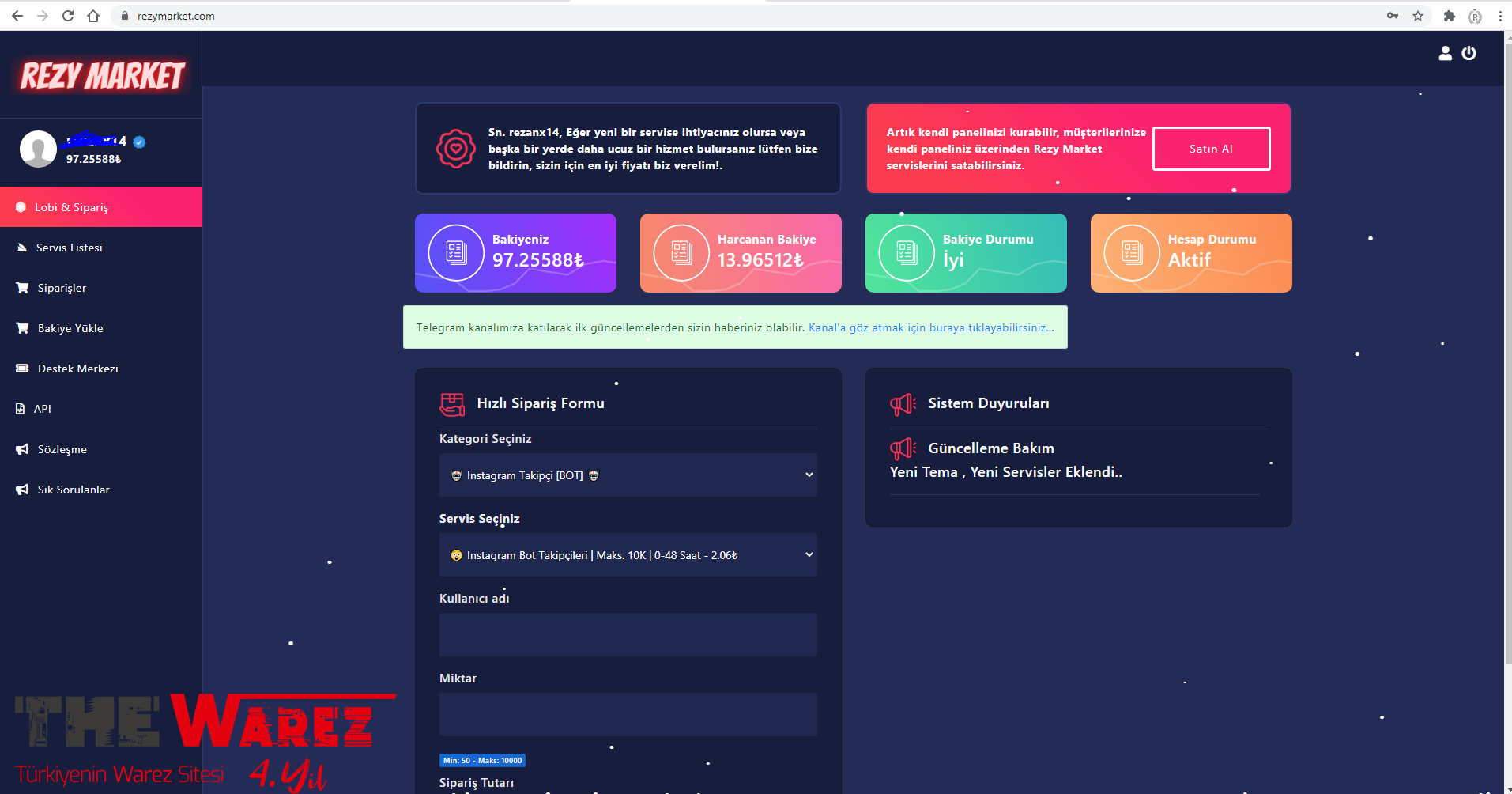Open the user profile icon in header

1445,53
